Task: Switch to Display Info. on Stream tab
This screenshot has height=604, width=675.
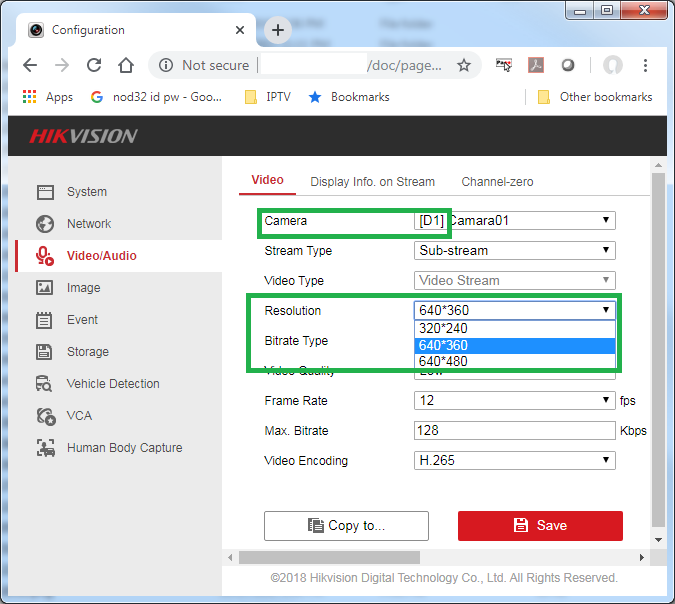Action: [x=372, y=182]
